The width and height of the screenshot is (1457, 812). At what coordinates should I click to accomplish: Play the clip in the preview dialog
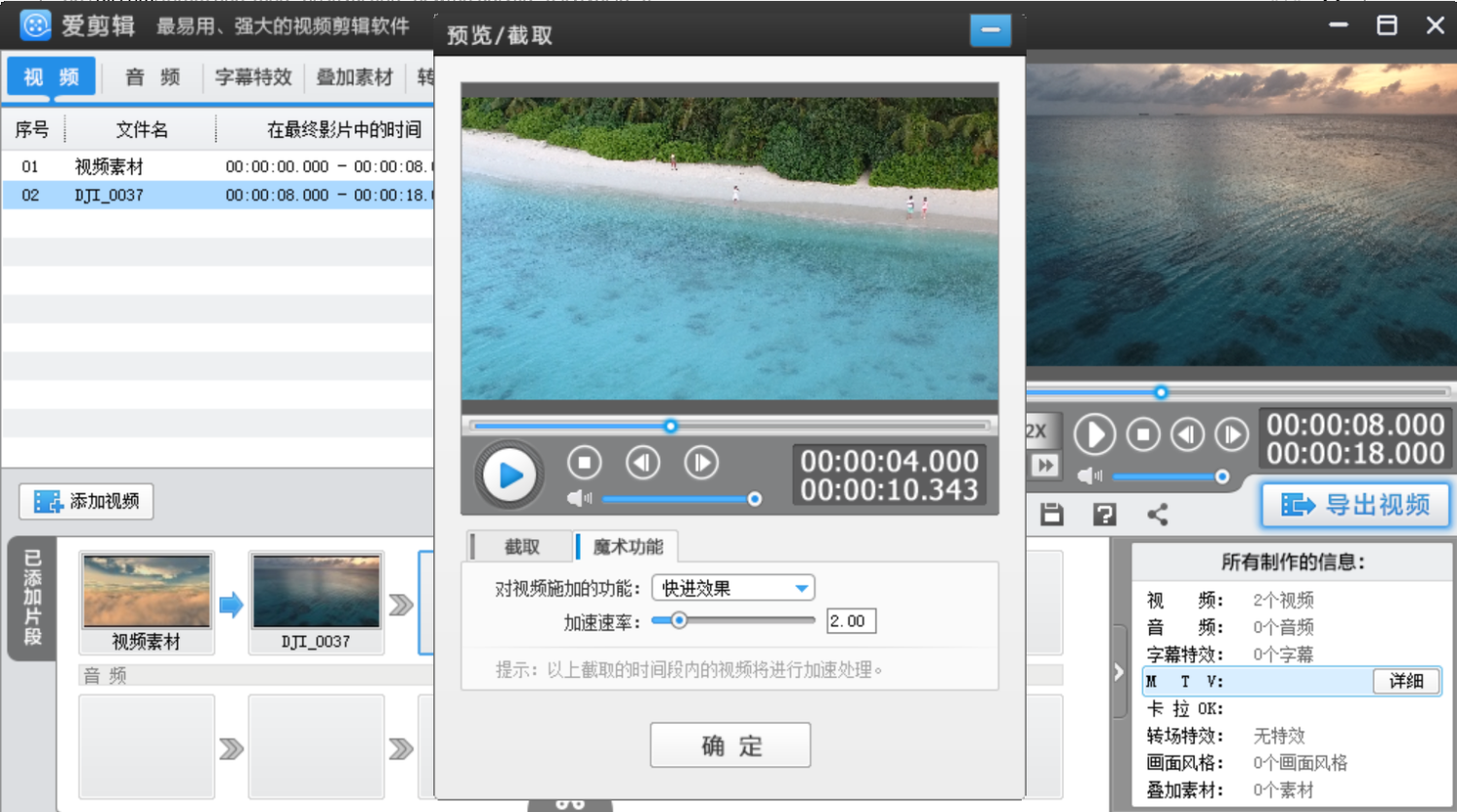[509, 475]
